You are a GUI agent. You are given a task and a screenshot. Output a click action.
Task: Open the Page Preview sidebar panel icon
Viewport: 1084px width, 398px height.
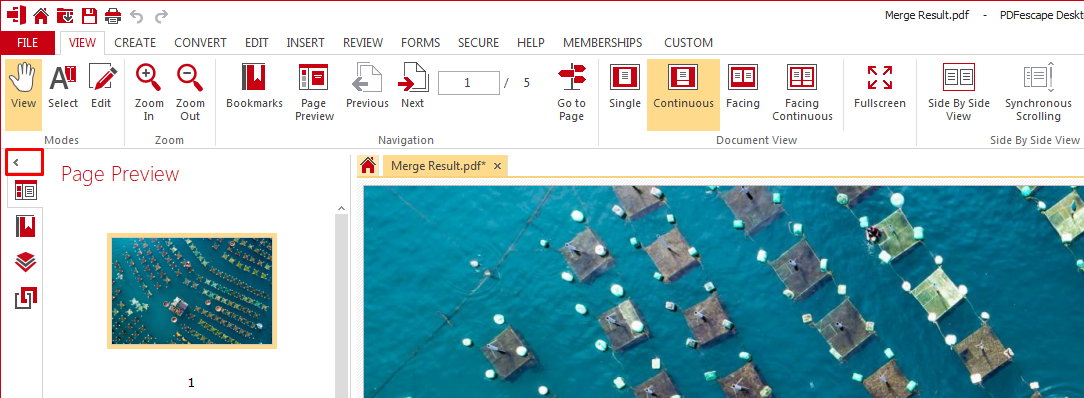[26, 191]
